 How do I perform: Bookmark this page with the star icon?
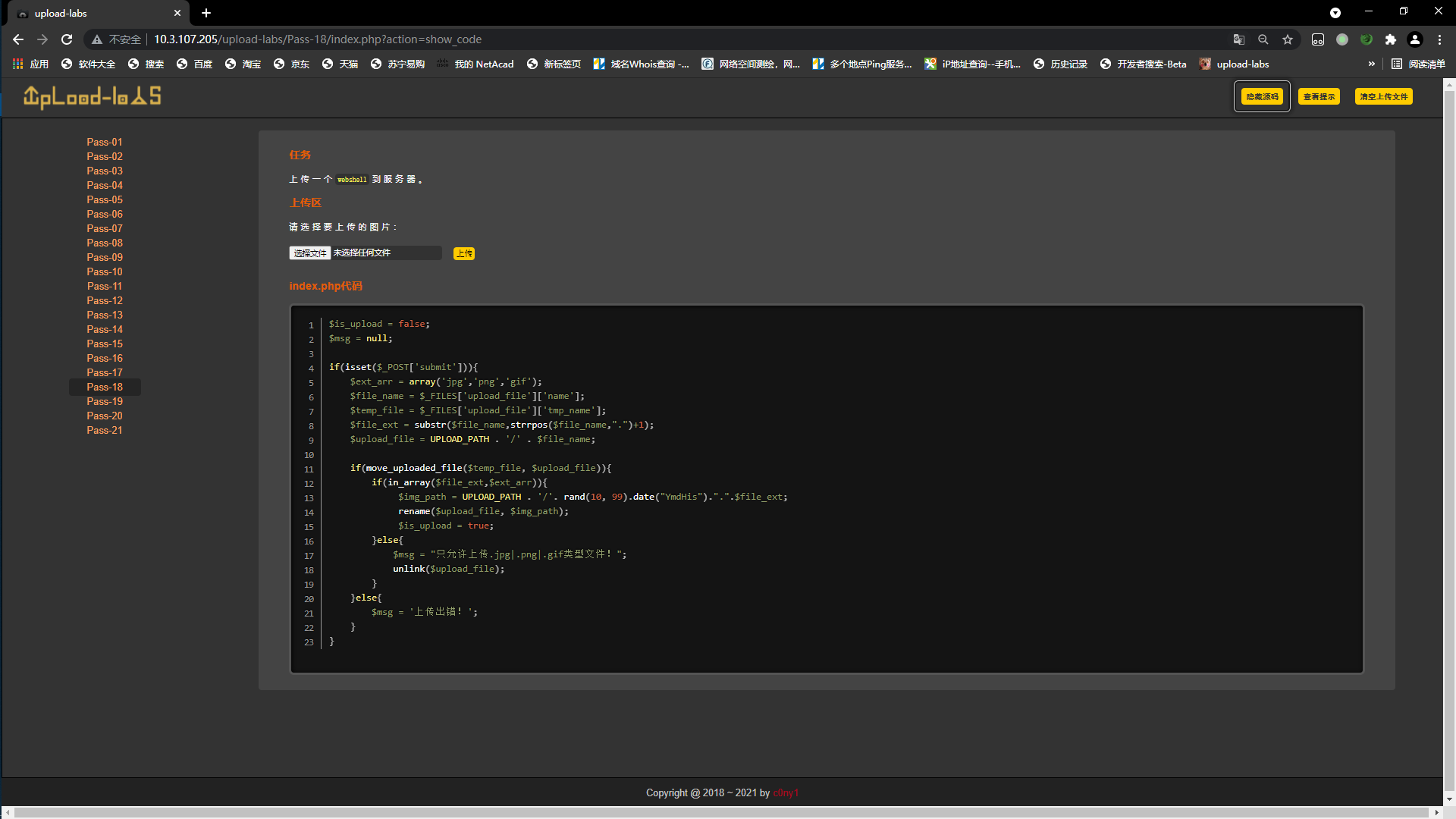coord(1288,39)
